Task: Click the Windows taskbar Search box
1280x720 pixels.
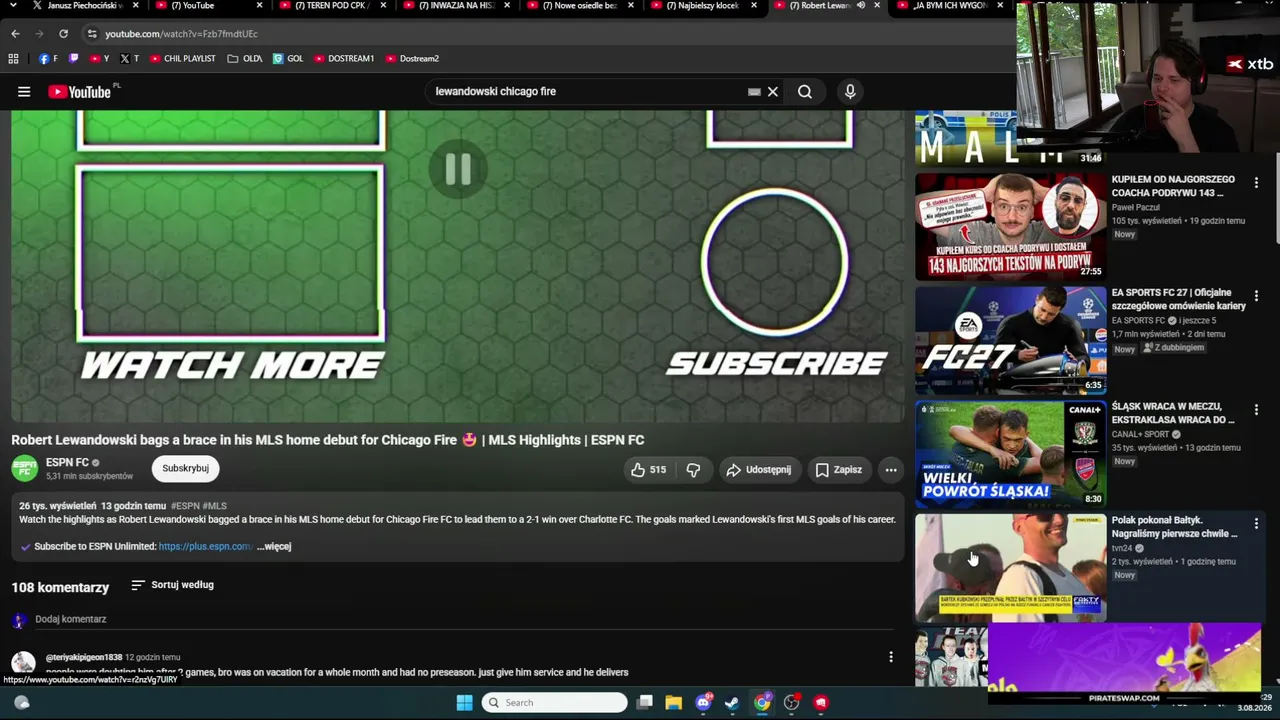Action: click(555, 703)
